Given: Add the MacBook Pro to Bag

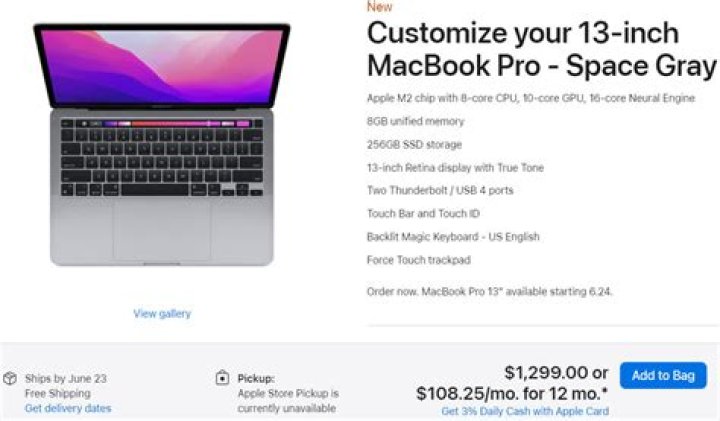Looking at the screenshot, I should 662,375.
